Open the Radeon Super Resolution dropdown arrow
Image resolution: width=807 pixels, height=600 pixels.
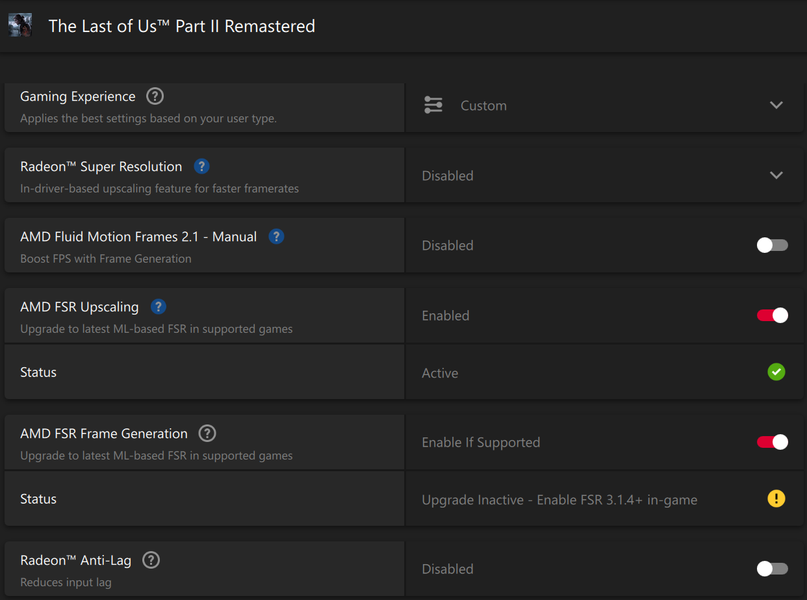pyautogui.click(x=776, y=175)
